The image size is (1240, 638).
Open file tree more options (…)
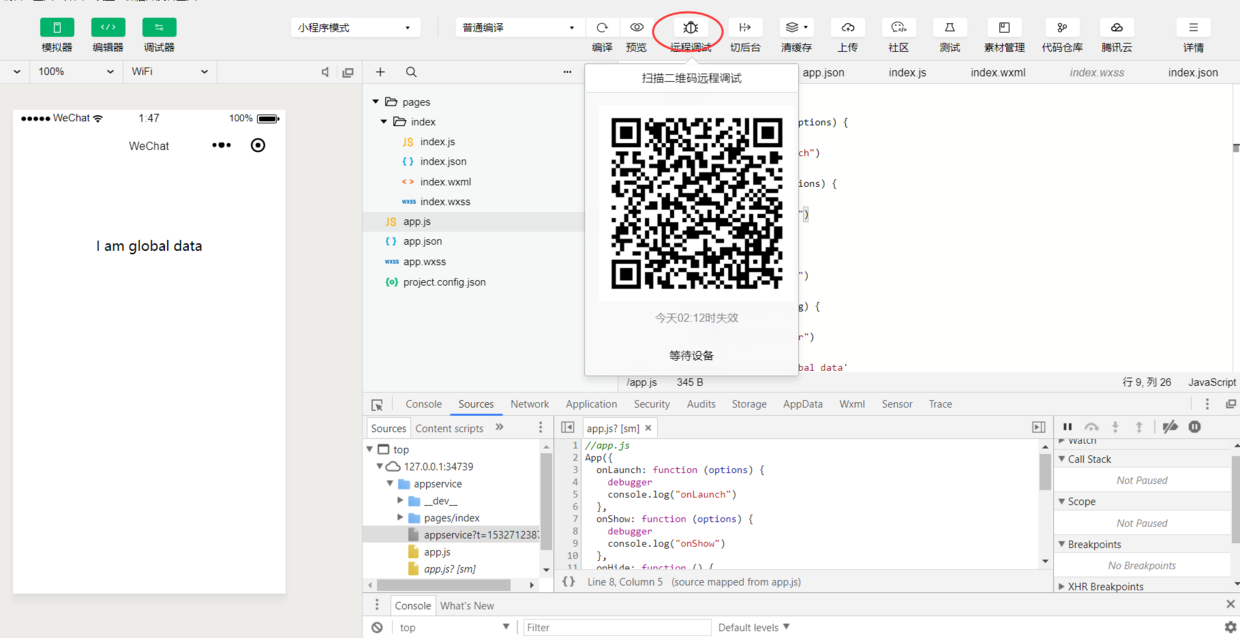click(567, 72)
